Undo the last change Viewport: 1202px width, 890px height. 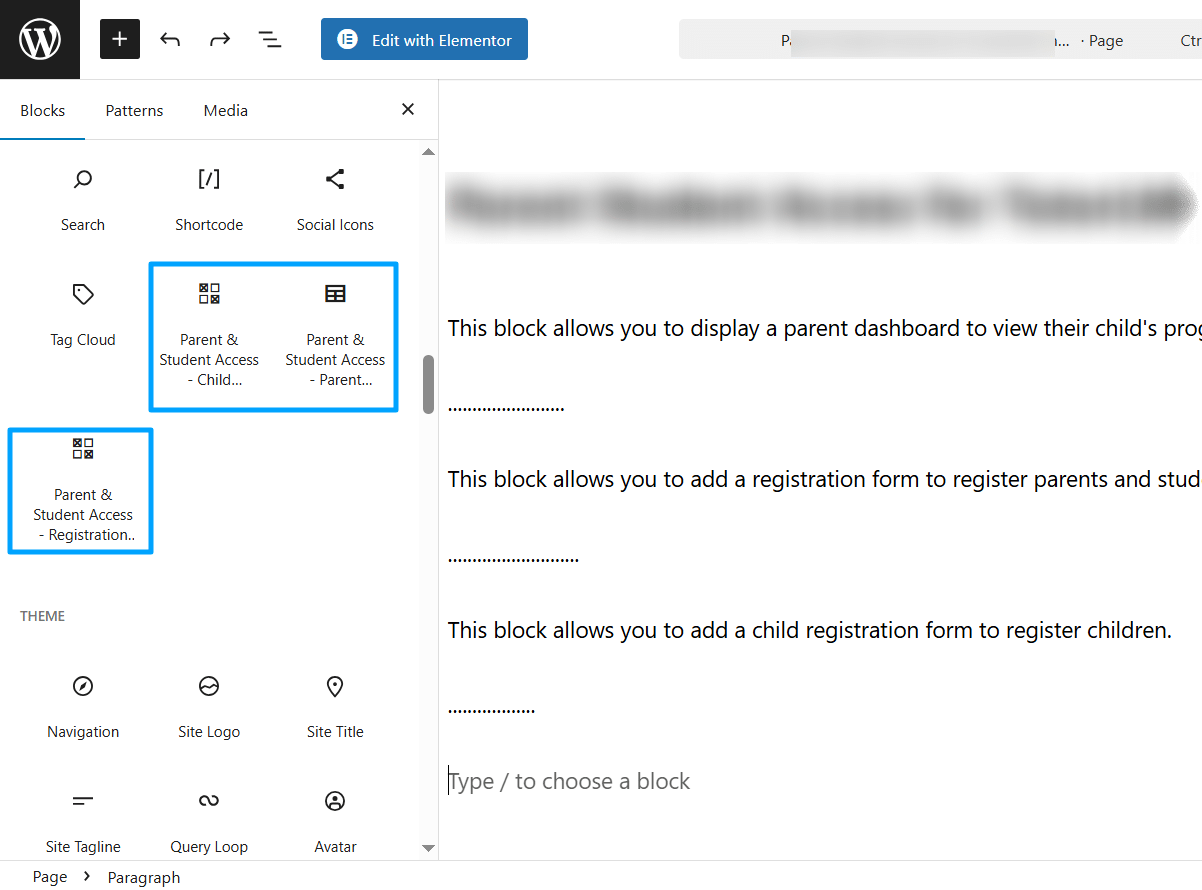click(x=170, y=40)
